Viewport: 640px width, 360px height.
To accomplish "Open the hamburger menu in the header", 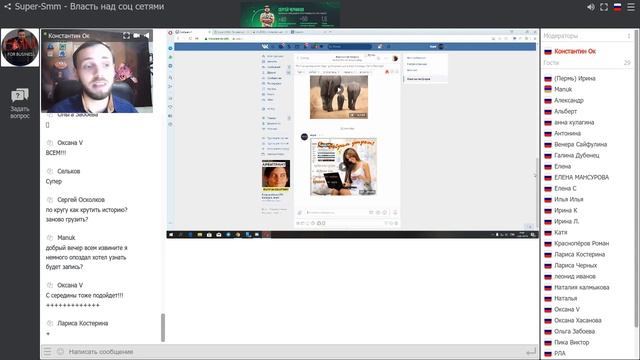I will click(x=631, y=7).
